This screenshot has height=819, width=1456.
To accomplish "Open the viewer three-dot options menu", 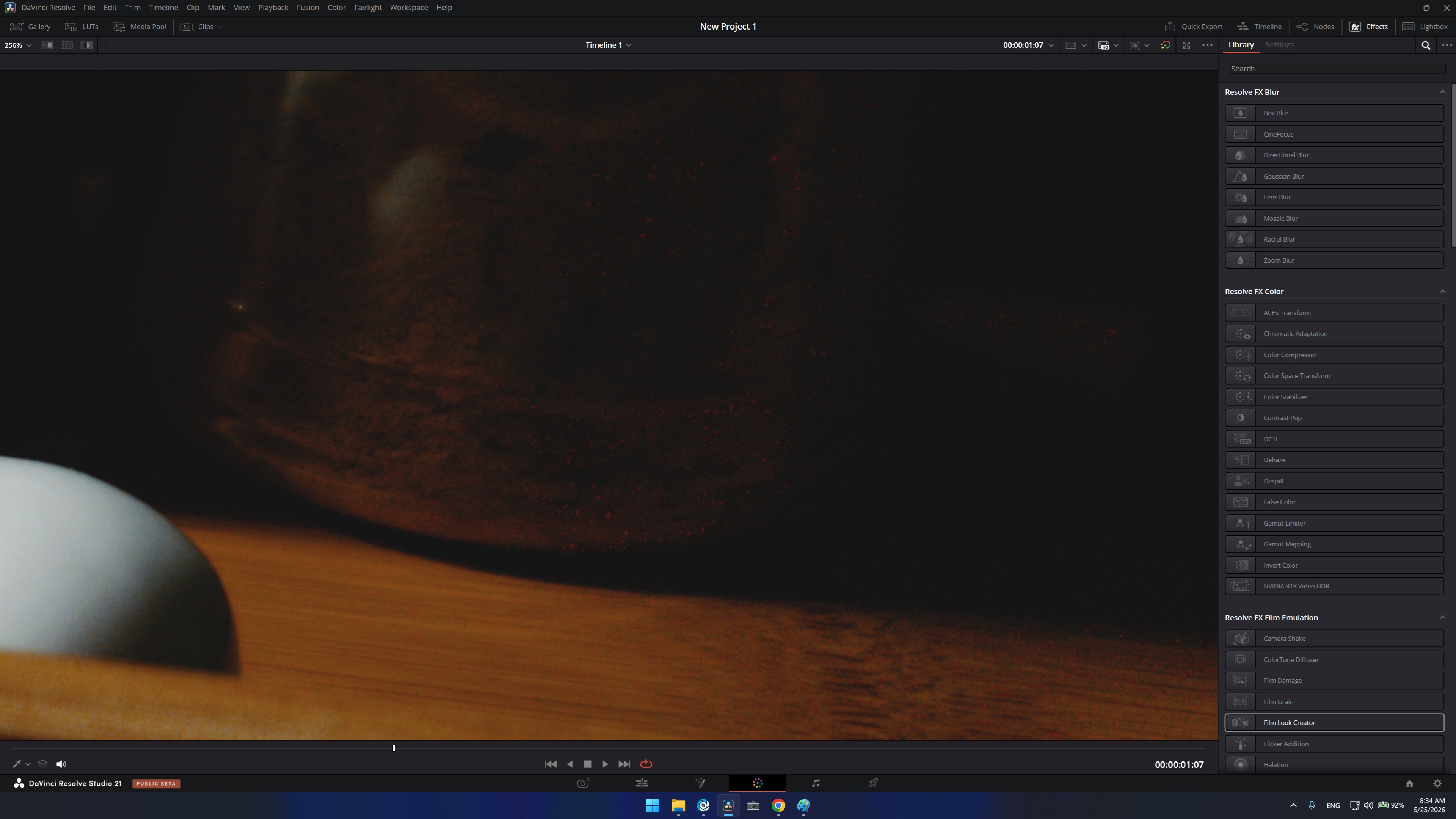I will (1207, 45).
